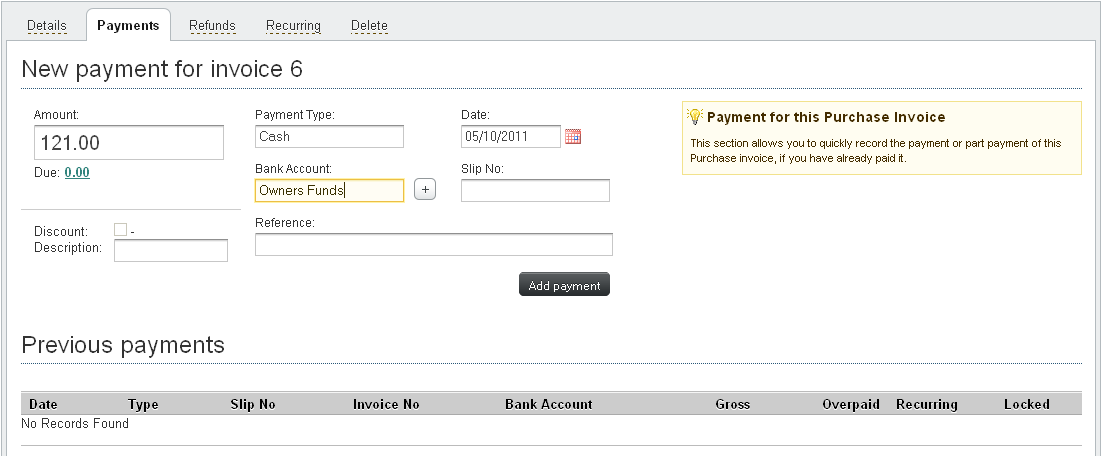The height and width of the screenshot is (456, 1108).
Task: Click the plus button beside Bank Account
Action: (x=425, y=190)
